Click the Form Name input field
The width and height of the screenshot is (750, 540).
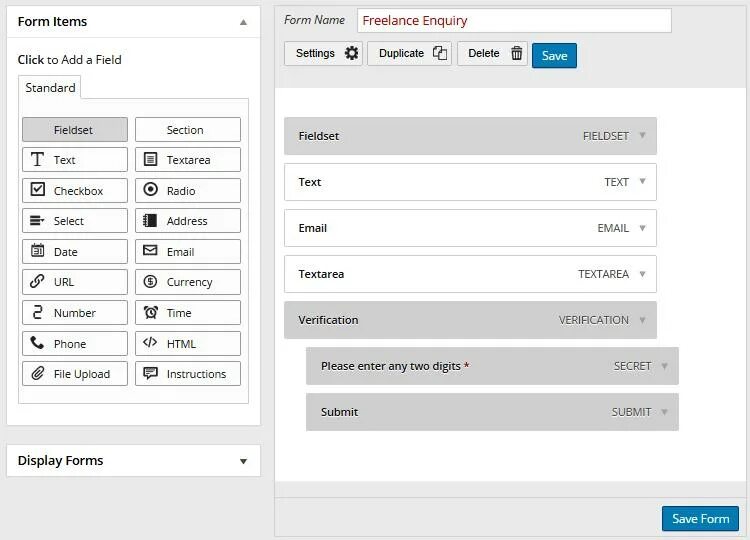point(514,21)
